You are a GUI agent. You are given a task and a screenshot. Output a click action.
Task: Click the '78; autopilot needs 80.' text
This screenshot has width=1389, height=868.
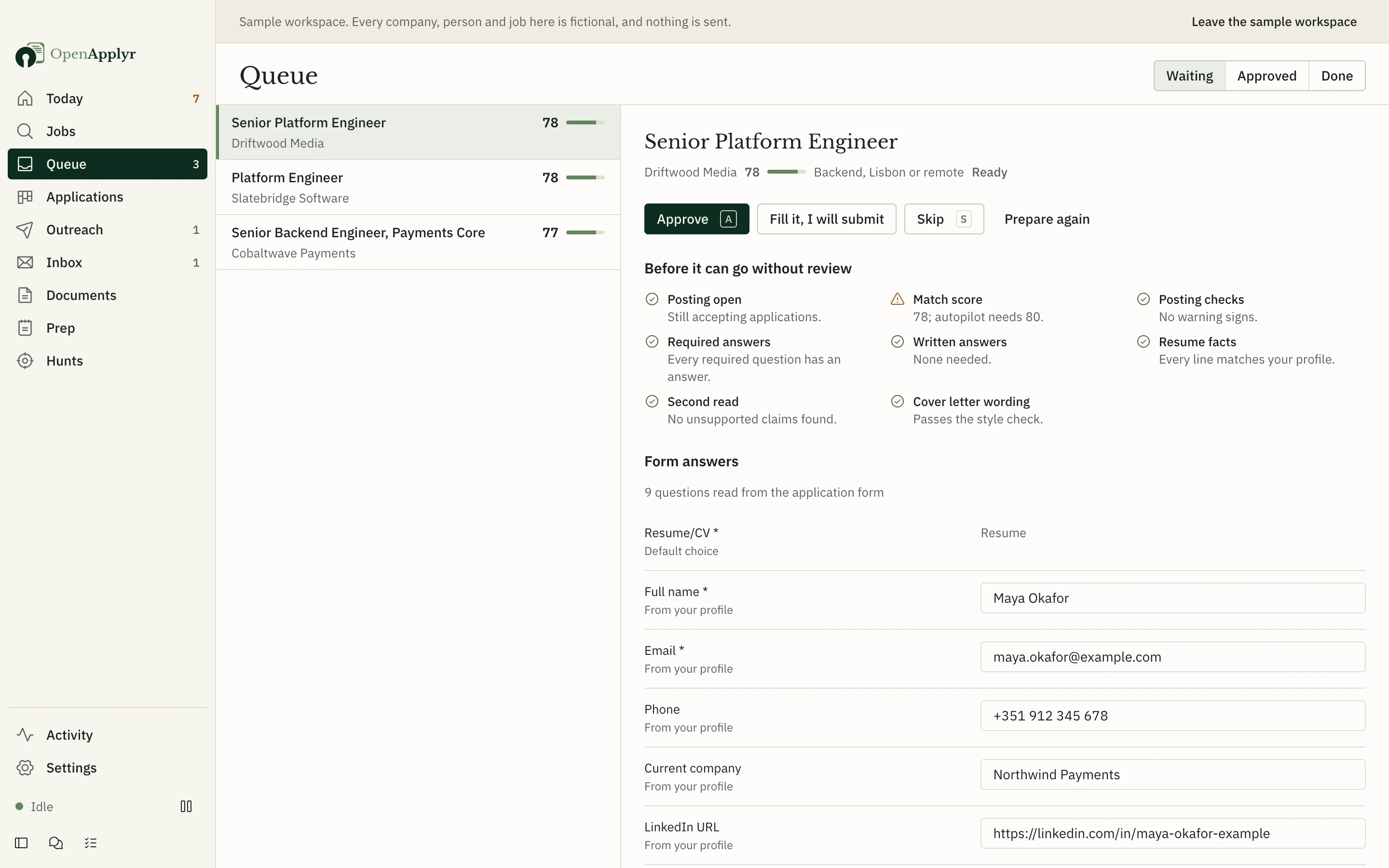[x=978, y=317]
